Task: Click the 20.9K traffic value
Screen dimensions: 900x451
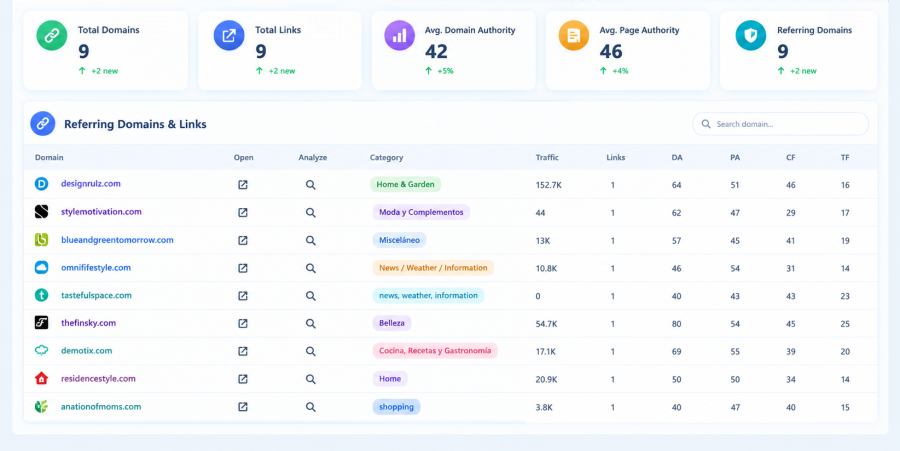Action: point(546,379)
